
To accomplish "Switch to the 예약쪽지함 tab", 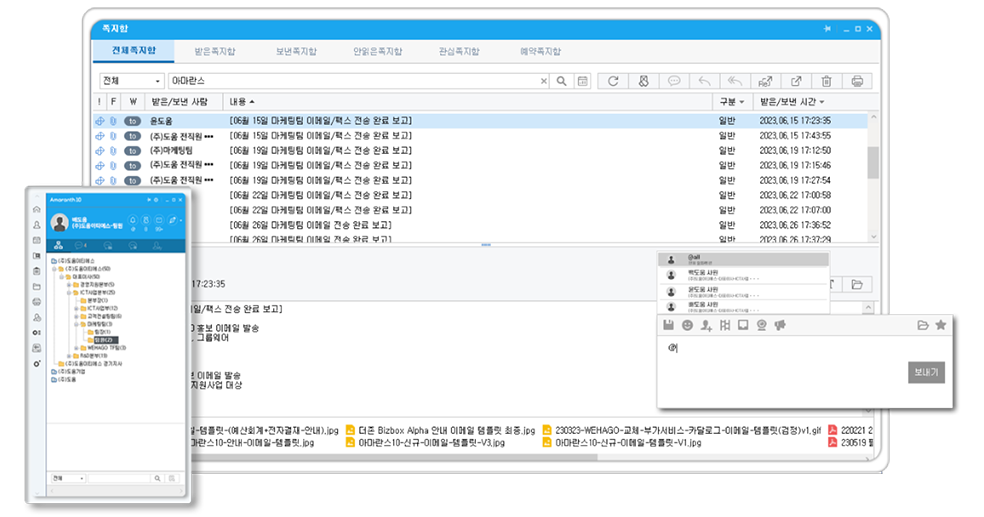I will point(540,51).
